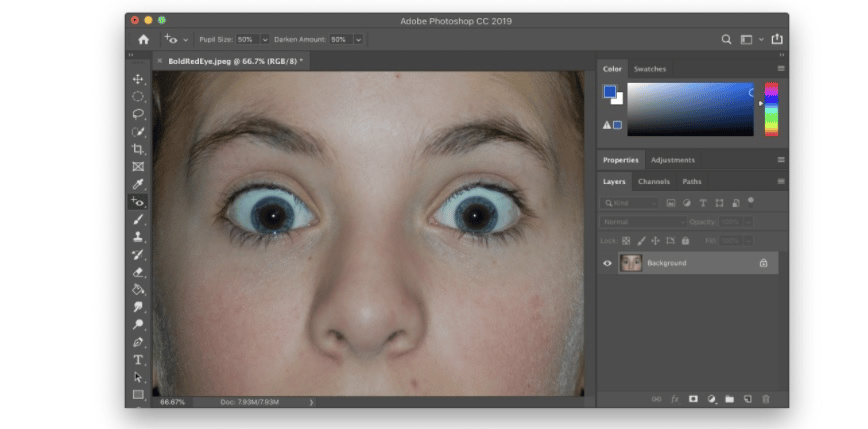Image resolution: width=868 pixels, height=429 pixels.
Task: Toggle the lock icon on Background layer
Action: (x=763, y=263)
